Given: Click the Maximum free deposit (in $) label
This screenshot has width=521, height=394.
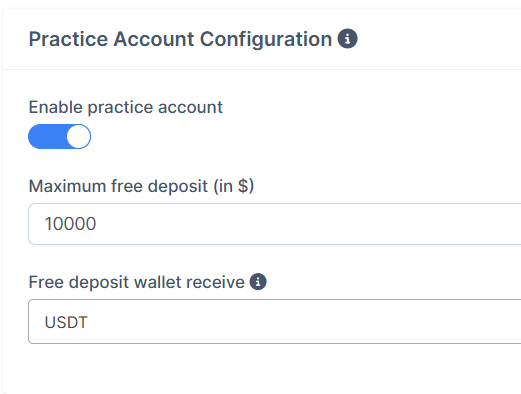Looking at the screenshot, I should (x=141, y=186).
